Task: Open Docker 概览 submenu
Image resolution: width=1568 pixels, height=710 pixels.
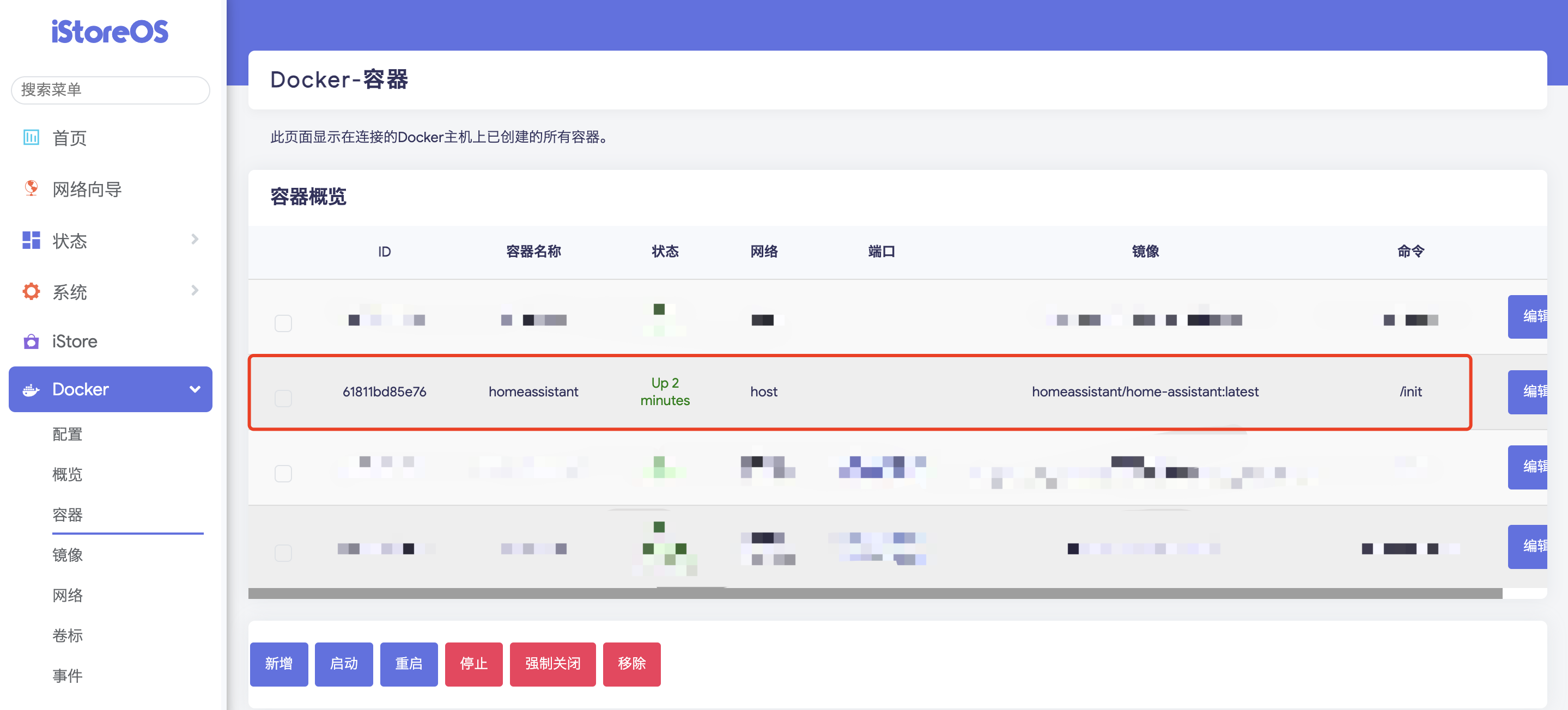Action: coord(68,475)
